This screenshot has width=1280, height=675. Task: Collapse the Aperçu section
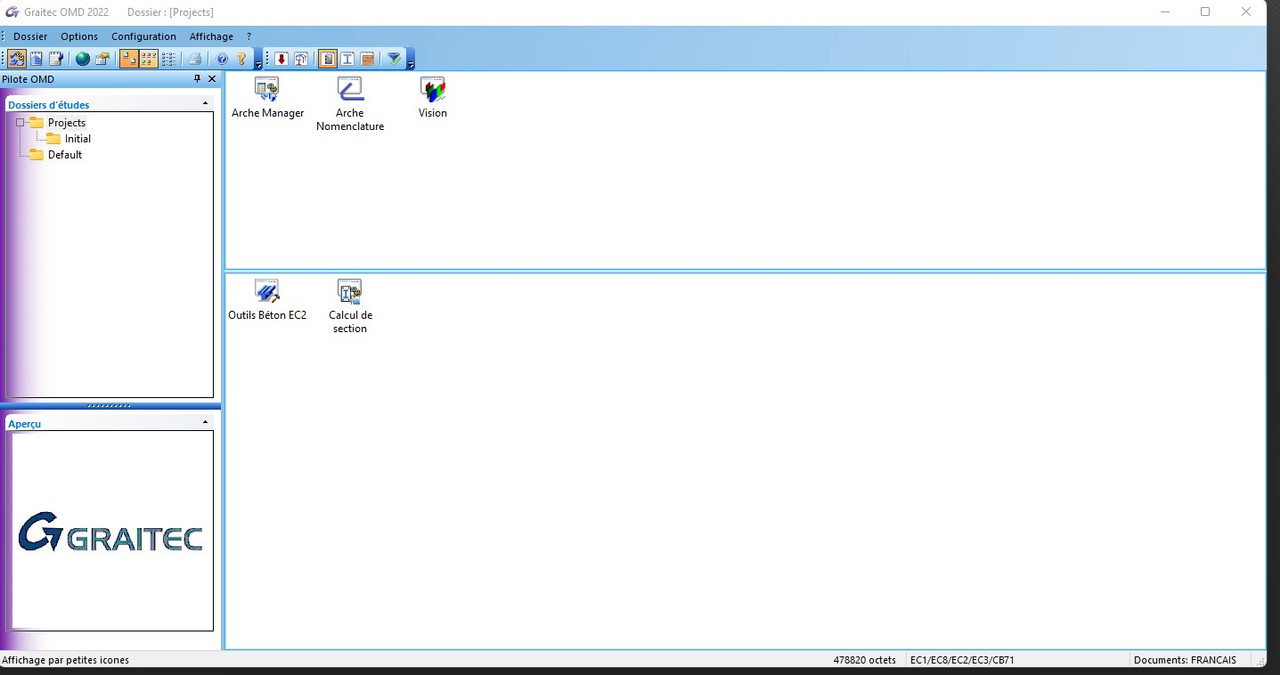point(206,423)
